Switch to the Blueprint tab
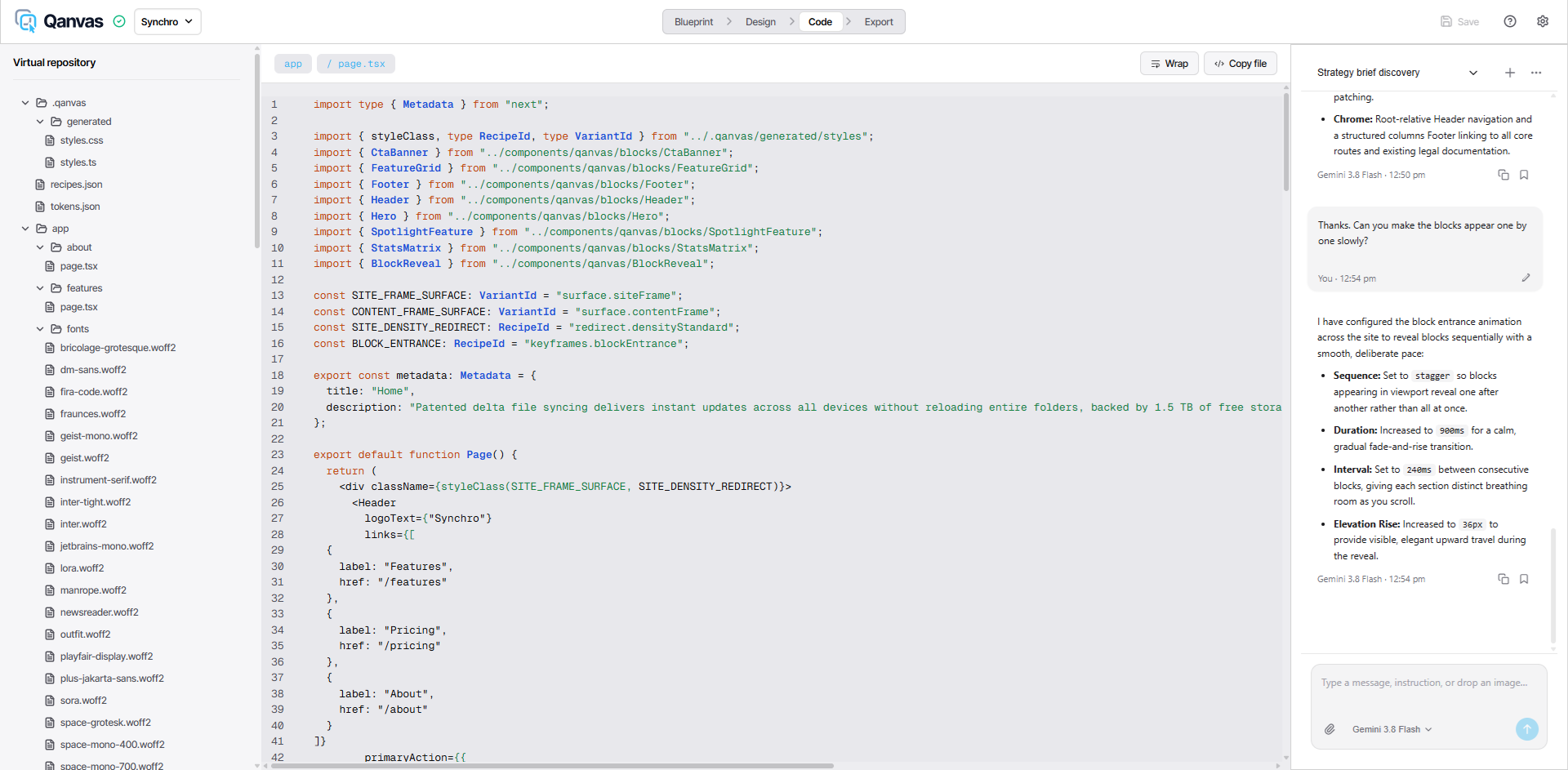Viewport: 1568px width, 770px height. click(x=693, y=22)
